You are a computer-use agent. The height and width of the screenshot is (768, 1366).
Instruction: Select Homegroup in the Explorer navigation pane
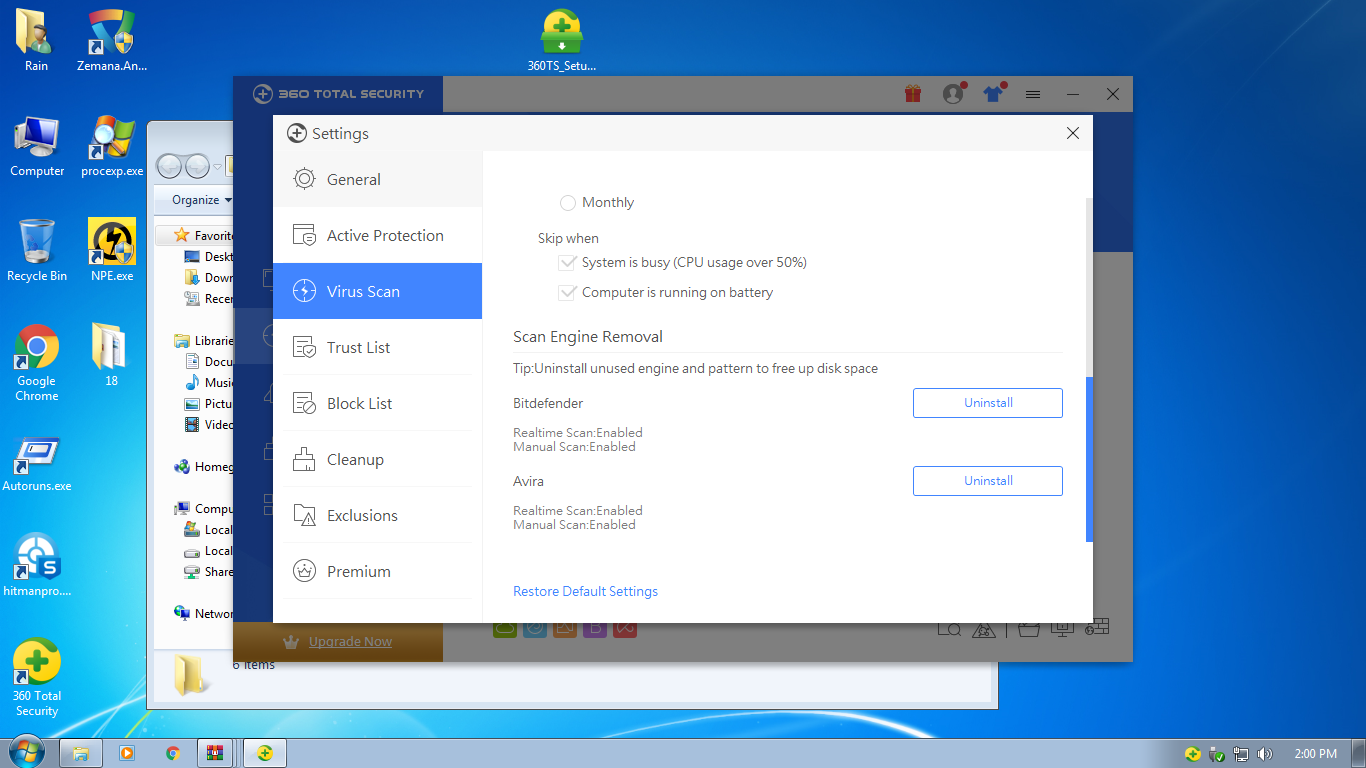[x=204, y=467]
